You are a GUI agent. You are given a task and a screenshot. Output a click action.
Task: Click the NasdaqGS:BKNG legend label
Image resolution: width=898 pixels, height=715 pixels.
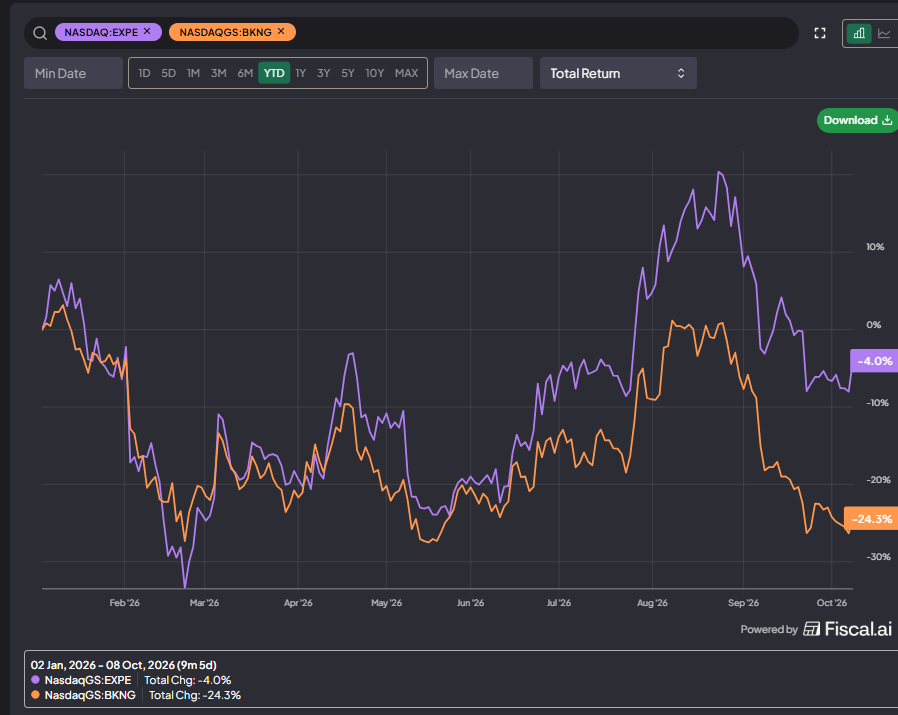[90, 695]
